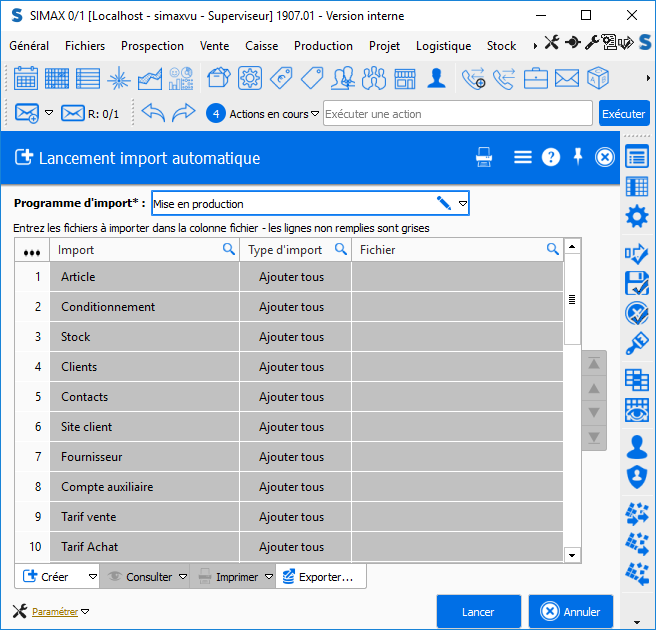Click the undo arrow in the toolbar
656x630 pixels.
[x=152, y=113]
